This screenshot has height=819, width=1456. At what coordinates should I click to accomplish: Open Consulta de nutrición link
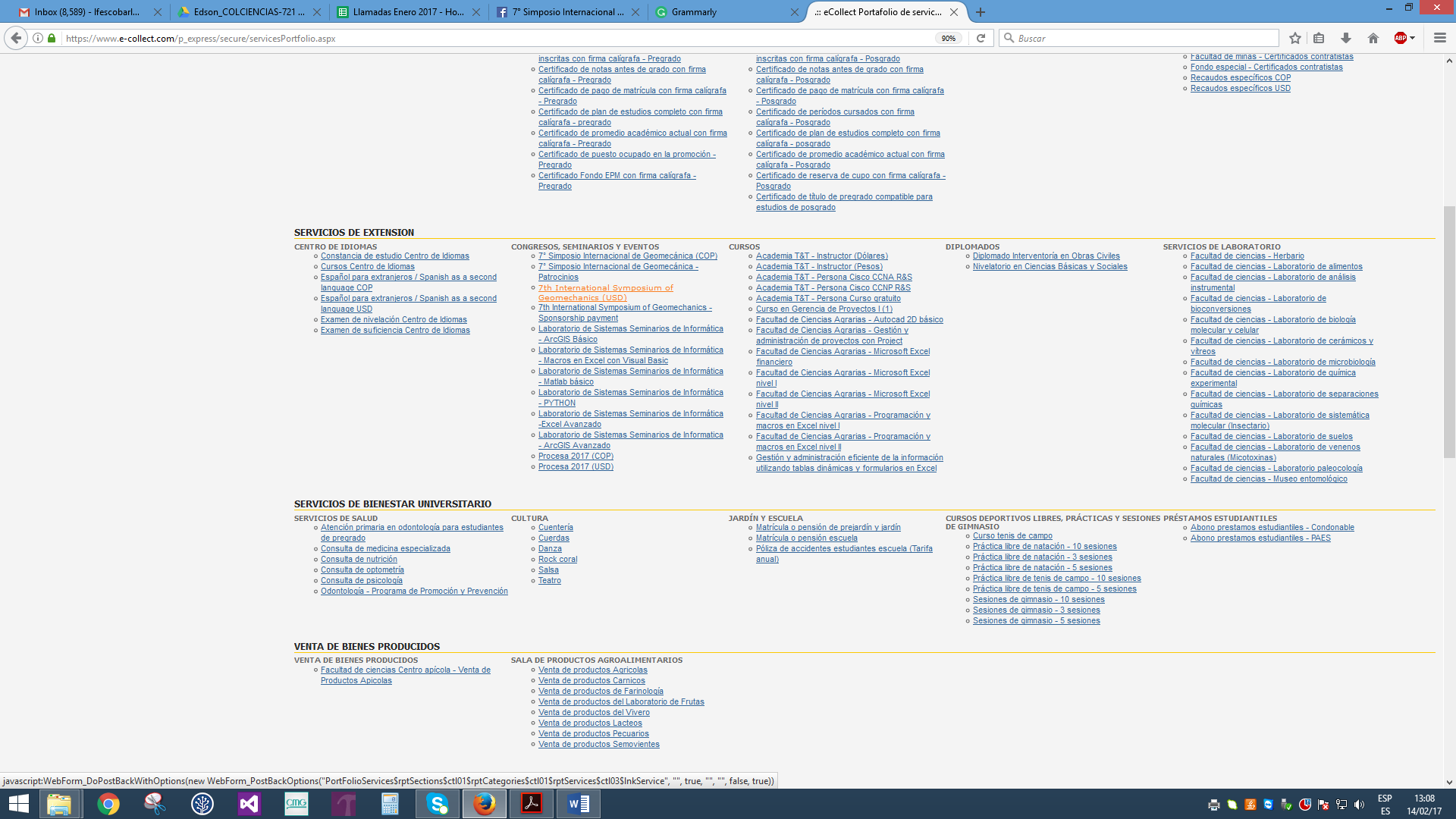tap(359, 560)
